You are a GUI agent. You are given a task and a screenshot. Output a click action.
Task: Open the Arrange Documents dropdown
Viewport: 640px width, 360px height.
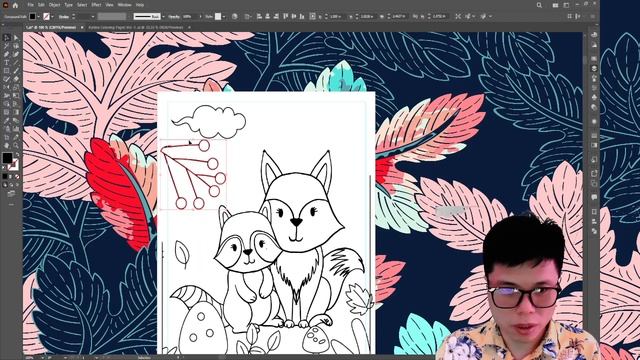click(555, 5)
